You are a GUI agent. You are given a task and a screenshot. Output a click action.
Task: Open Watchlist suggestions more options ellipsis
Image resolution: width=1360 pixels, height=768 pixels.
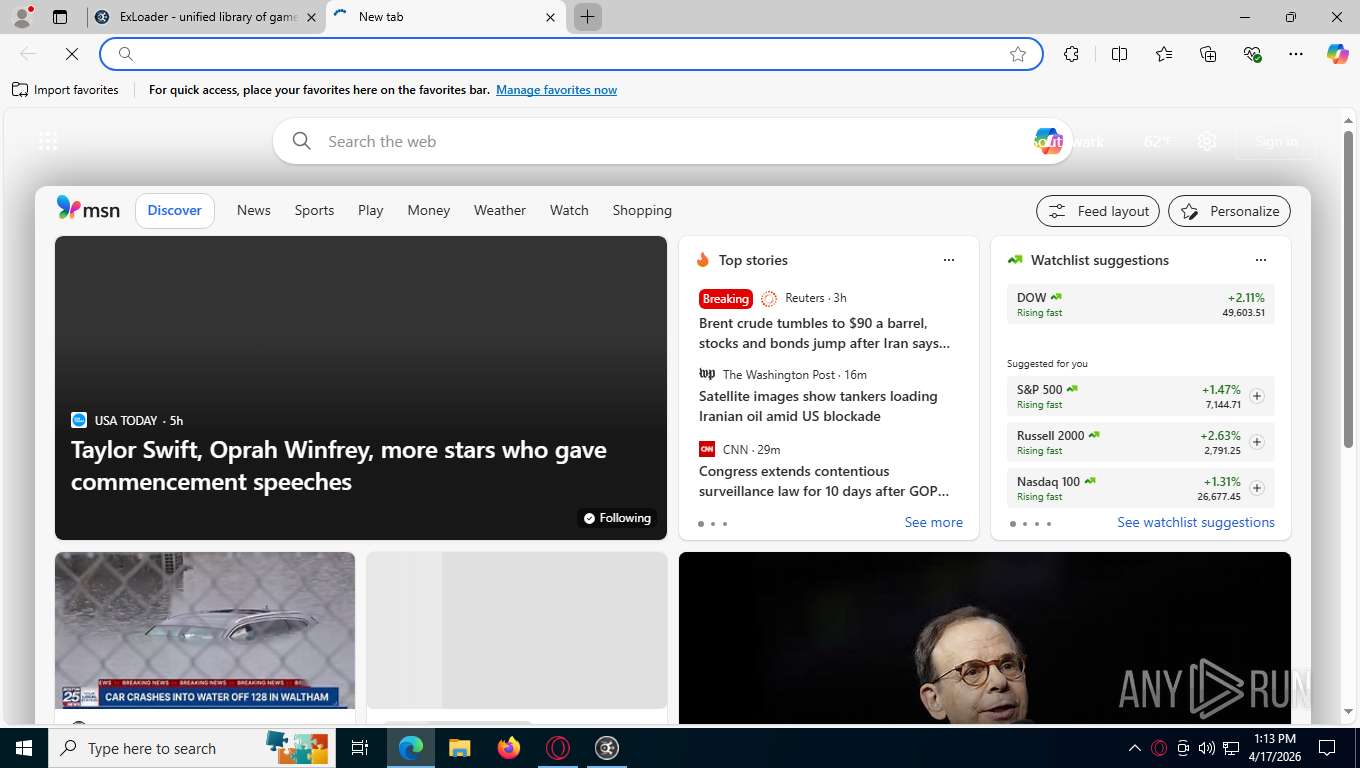tap(1261, 260)
